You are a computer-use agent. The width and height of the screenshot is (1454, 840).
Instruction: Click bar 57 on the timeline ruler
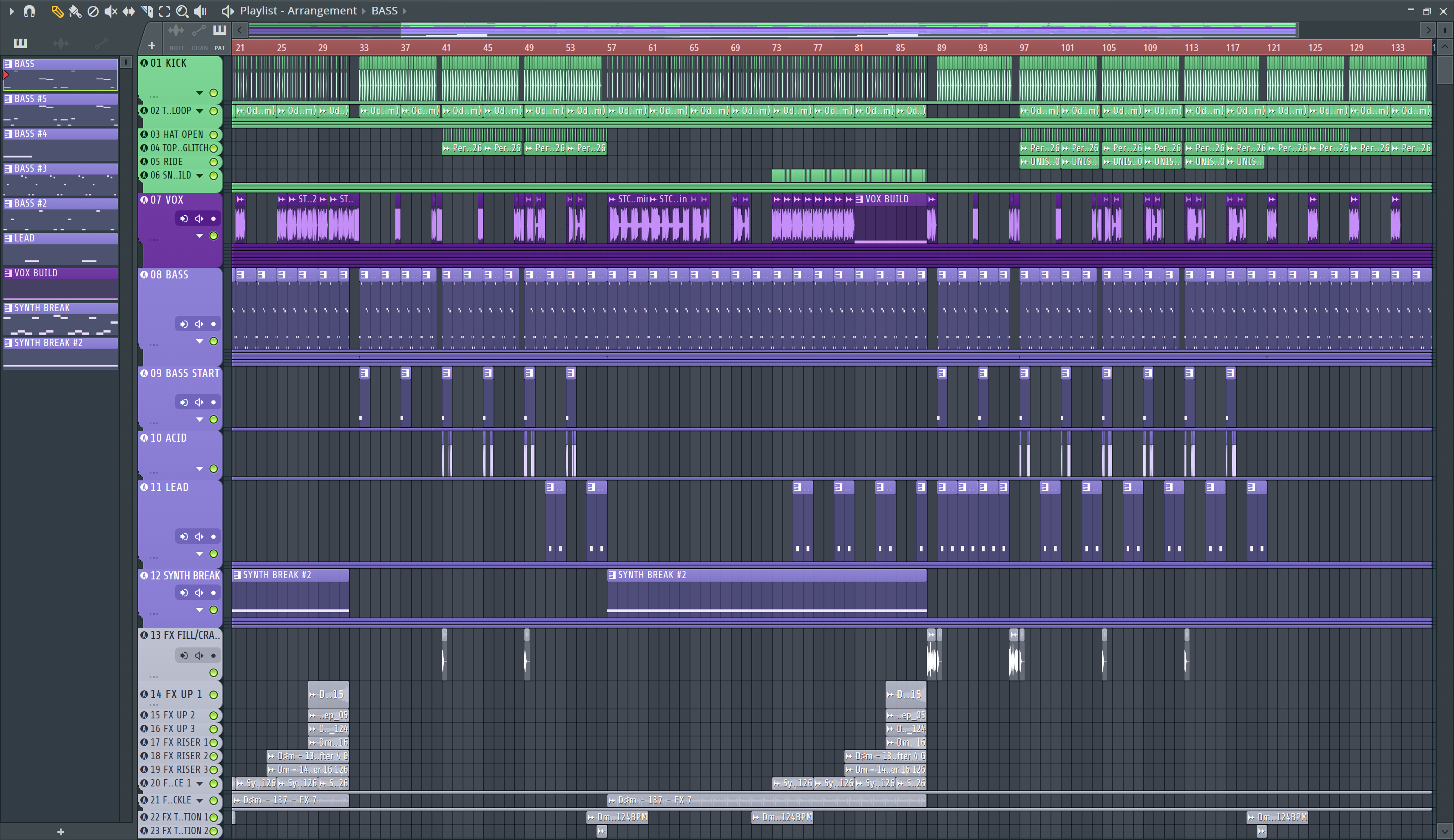click(x=612, y=48)
